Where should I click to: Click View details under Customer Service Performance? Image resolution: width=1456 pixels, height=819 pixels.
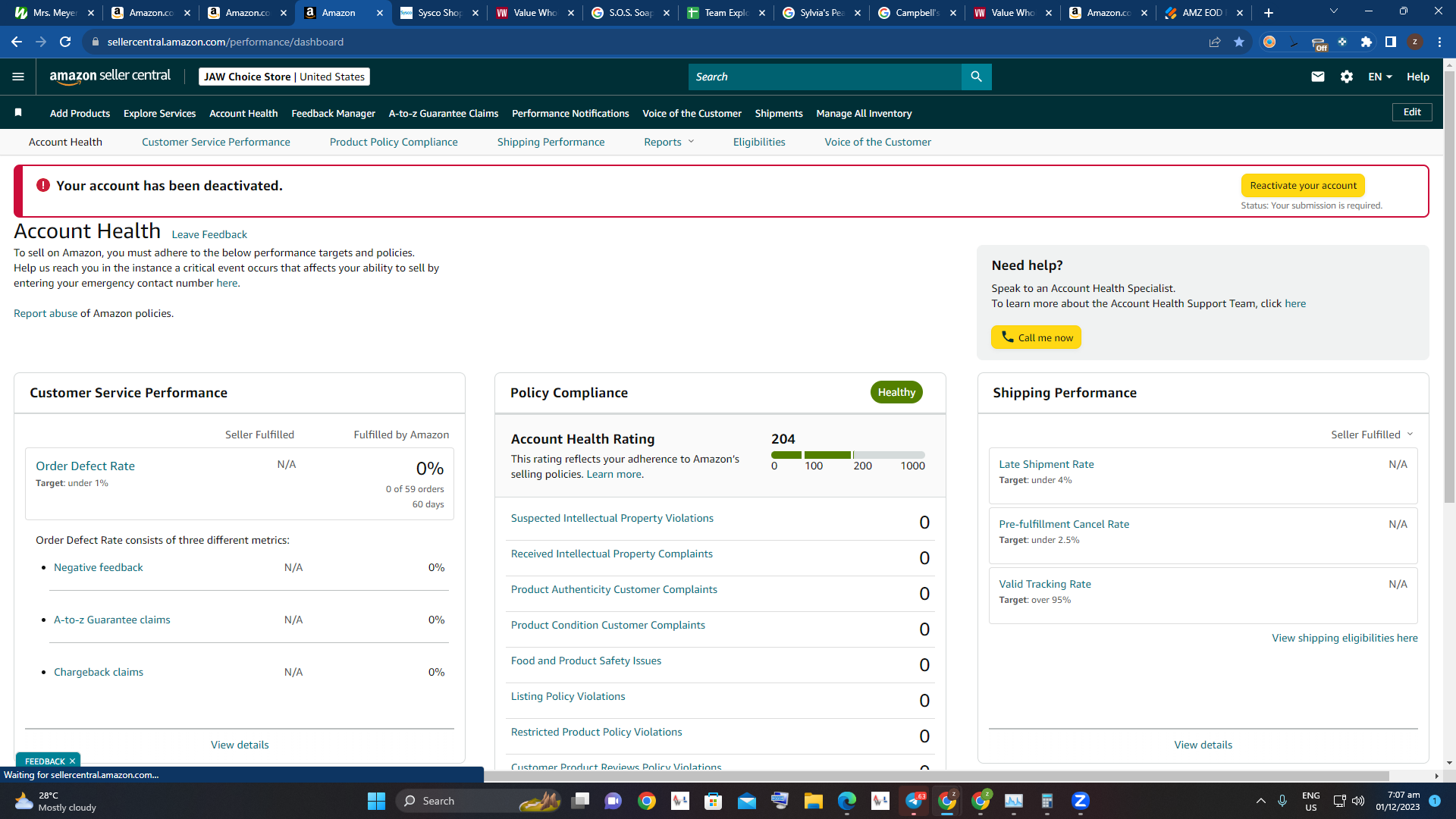coord(240,745)
